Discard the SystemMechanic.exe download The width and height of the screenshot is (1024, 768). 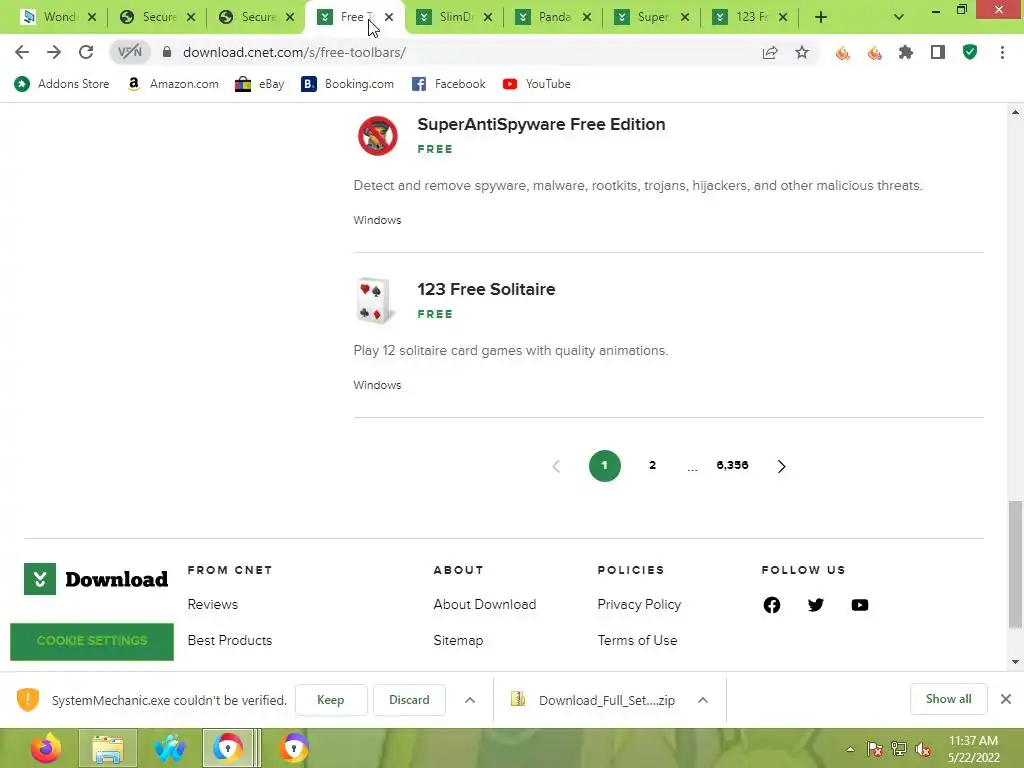tap(409, 699)
